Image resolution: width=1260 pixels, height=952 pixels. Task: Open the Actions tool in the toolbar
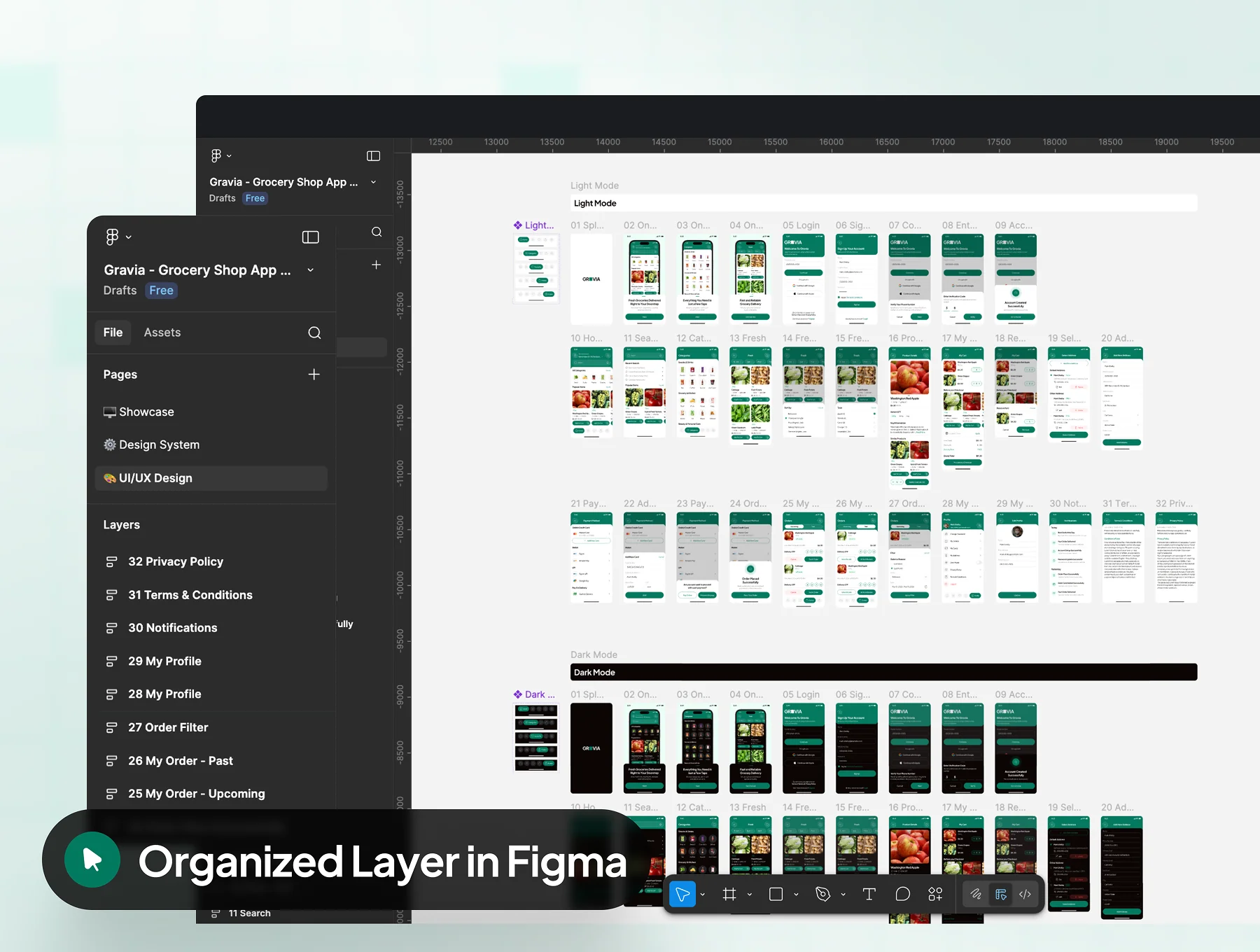pyautogui.click(x=935, y=894)
